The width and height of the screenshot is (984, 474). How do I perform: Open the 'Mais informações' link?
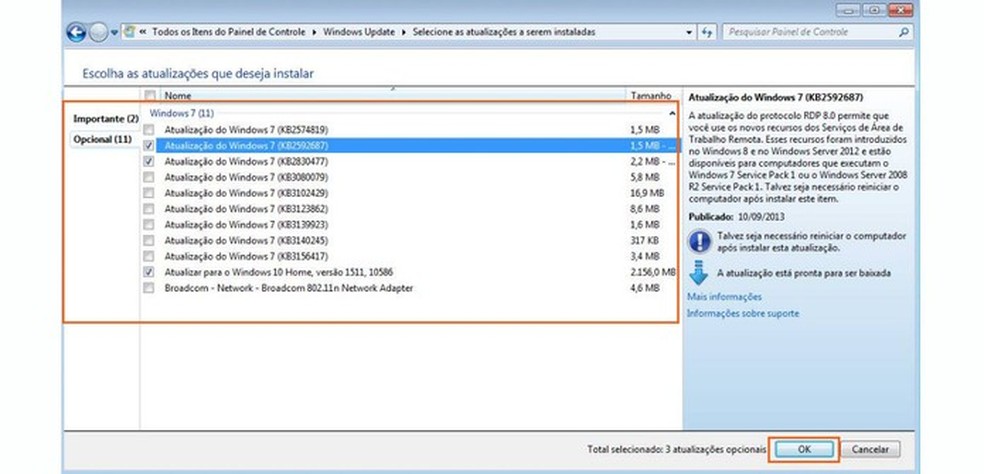coord(724,297)
